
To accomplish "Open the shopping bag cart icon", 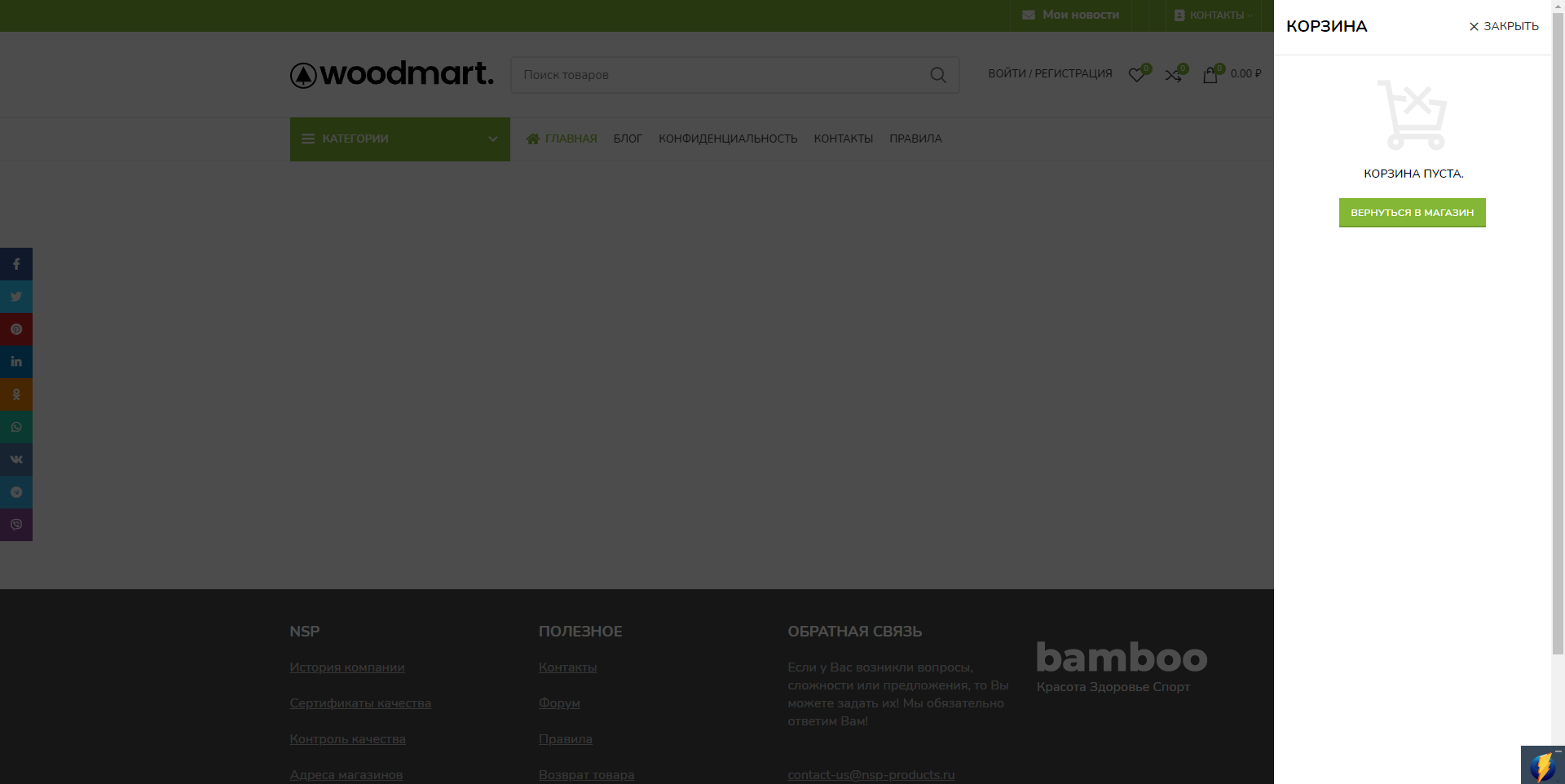I will (1211, 74).
